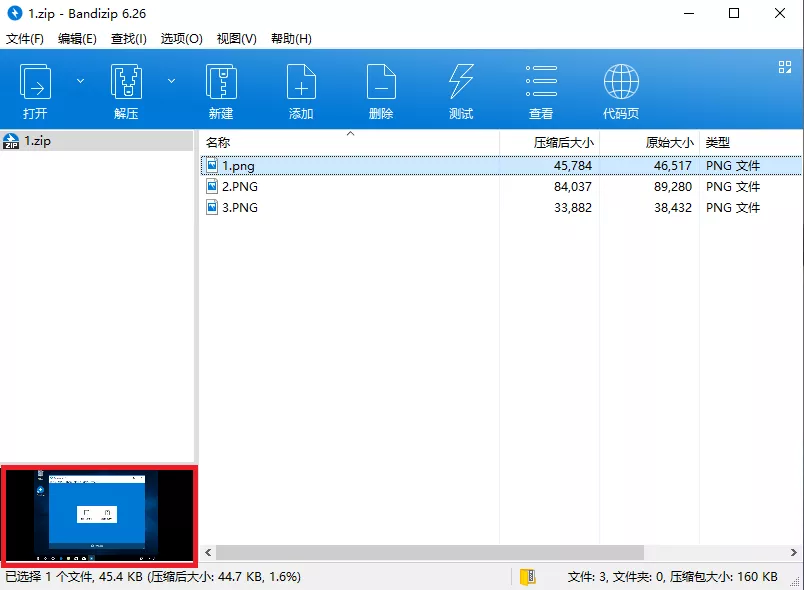Select the 1.png file name
This screenshot has width=804, height=590.
click(238, 166)
